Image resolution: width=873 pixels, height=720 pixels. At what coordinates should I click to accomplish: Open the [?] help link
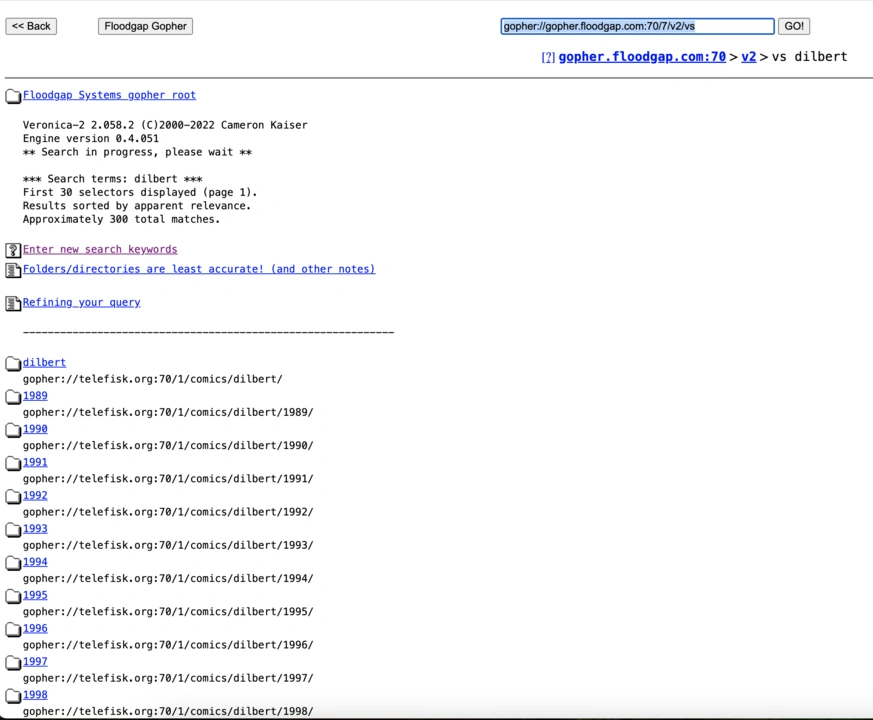tap(548, 57)
